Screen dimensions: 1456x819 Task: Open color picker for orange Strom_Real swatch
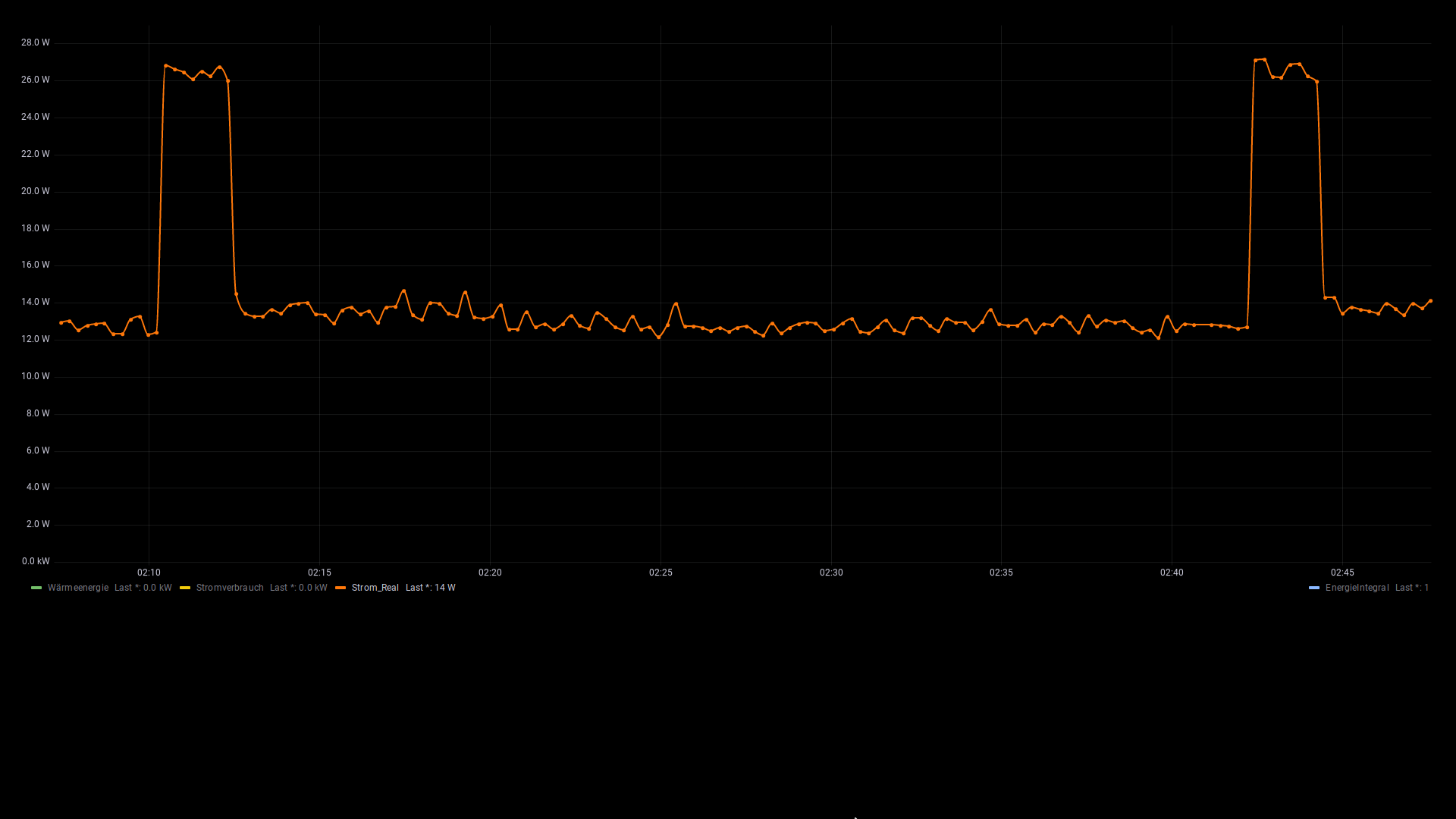(340, 588)
